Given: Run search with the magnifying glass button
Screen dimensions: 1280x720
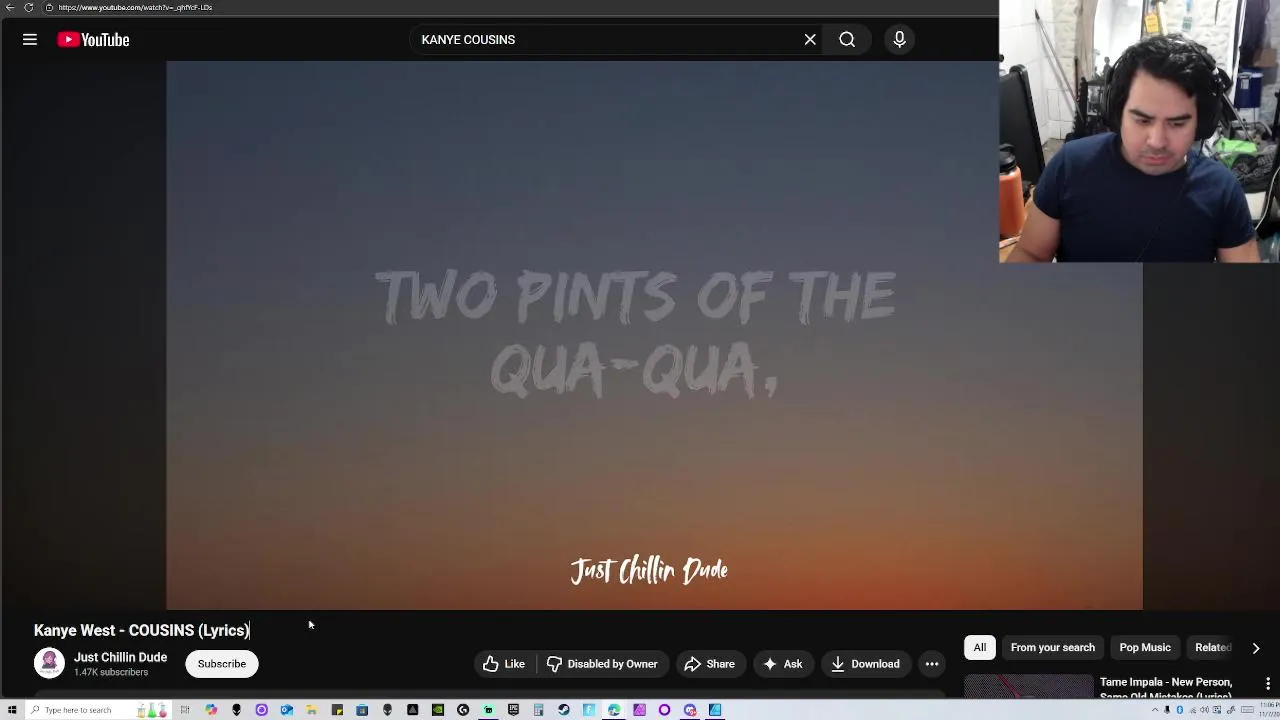Looking at the screenshot, I should click(x=847, y=40).
